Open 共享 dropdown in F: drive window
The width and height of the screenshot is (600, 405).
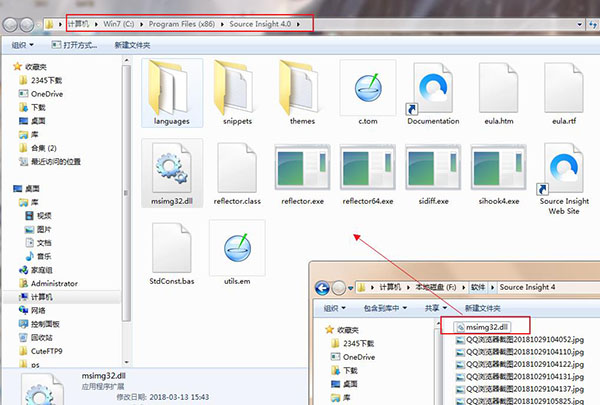pyautogui.click(x=436, y=308)
